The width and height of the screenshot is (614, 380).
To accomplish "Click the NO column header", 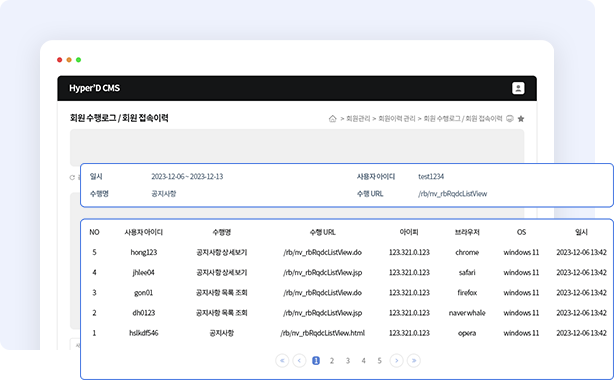I will [94, 232].
